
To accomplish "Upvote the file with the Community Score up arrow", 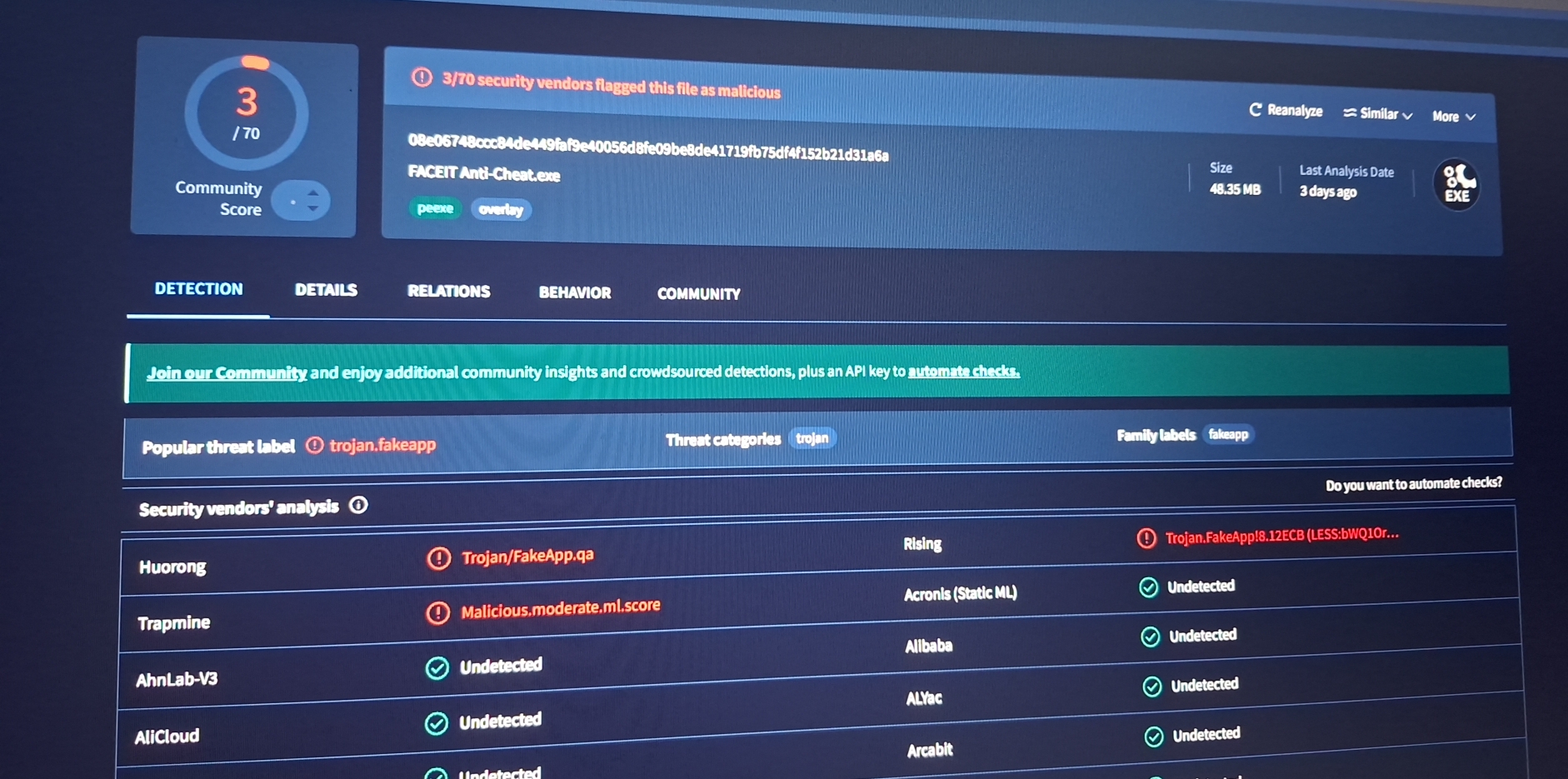I will (x=313, y=193).
